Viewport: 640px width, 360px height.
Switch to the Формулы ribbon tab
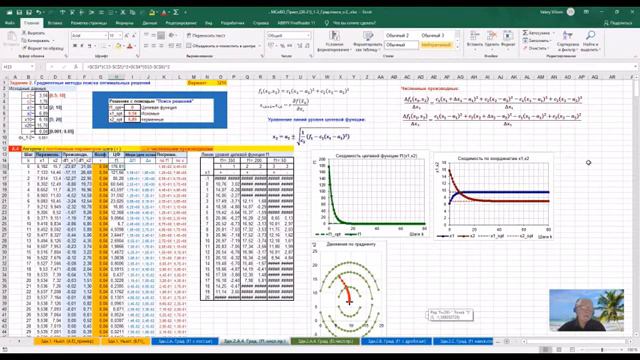[124, 23]
